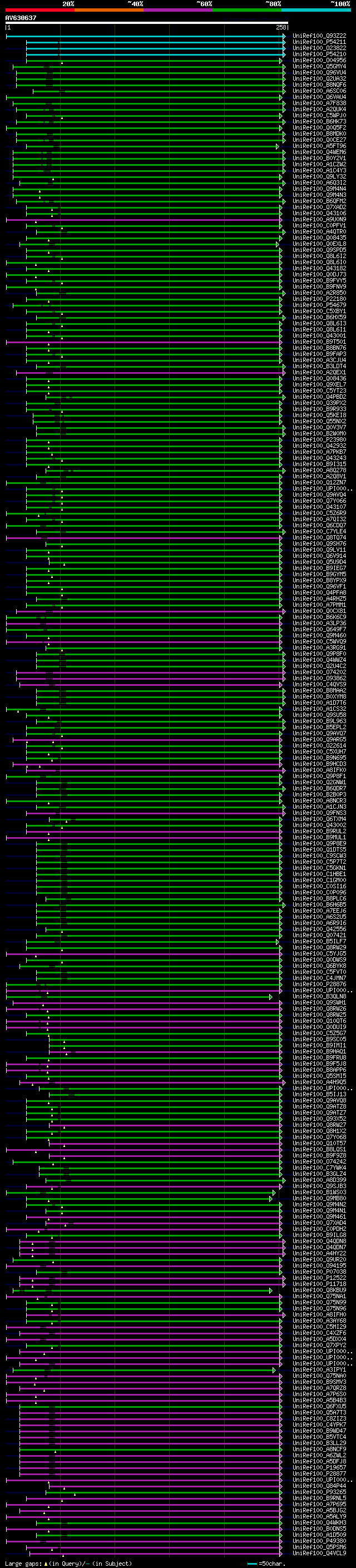Screen dimensions: 356x1568
Task: Open hit UniRef100_A7F838
Action: click(x=319, y=103)
